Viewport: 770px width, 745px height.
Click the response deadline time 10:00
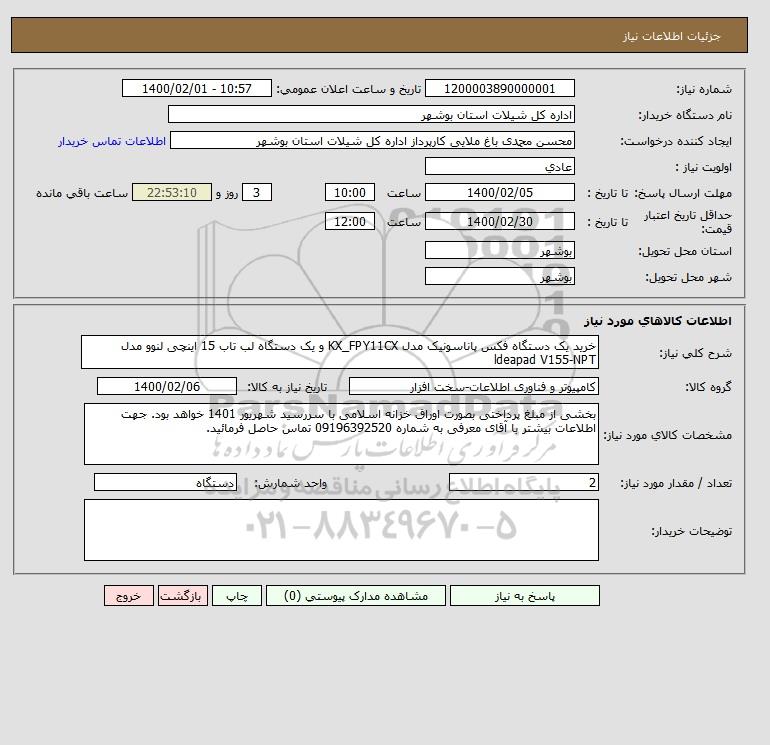click(x=350, y=193)
